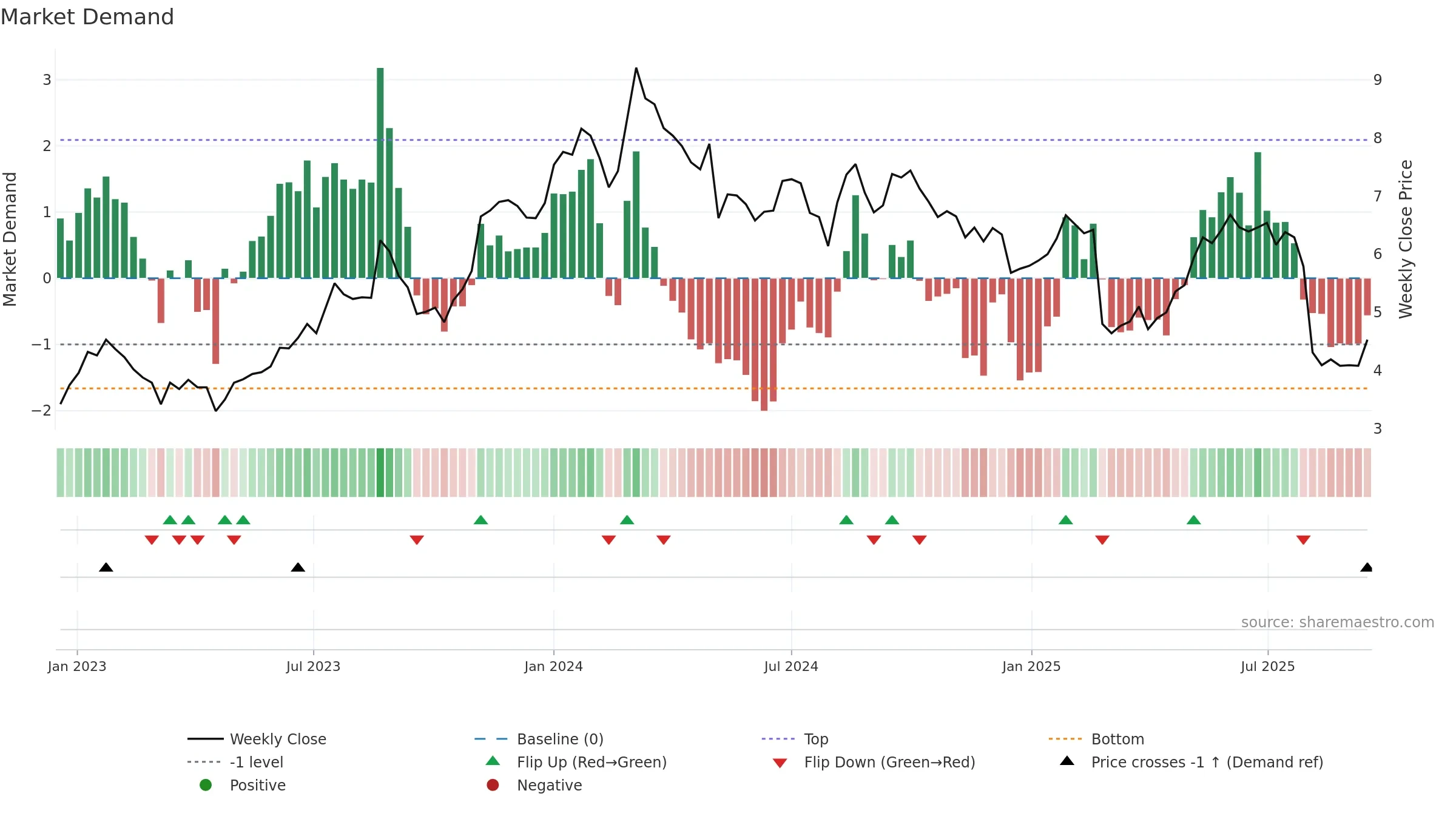1456x819 pixels.
Task: Click the Weekly Close Price axis title
Action: [x=1406, y=239]
